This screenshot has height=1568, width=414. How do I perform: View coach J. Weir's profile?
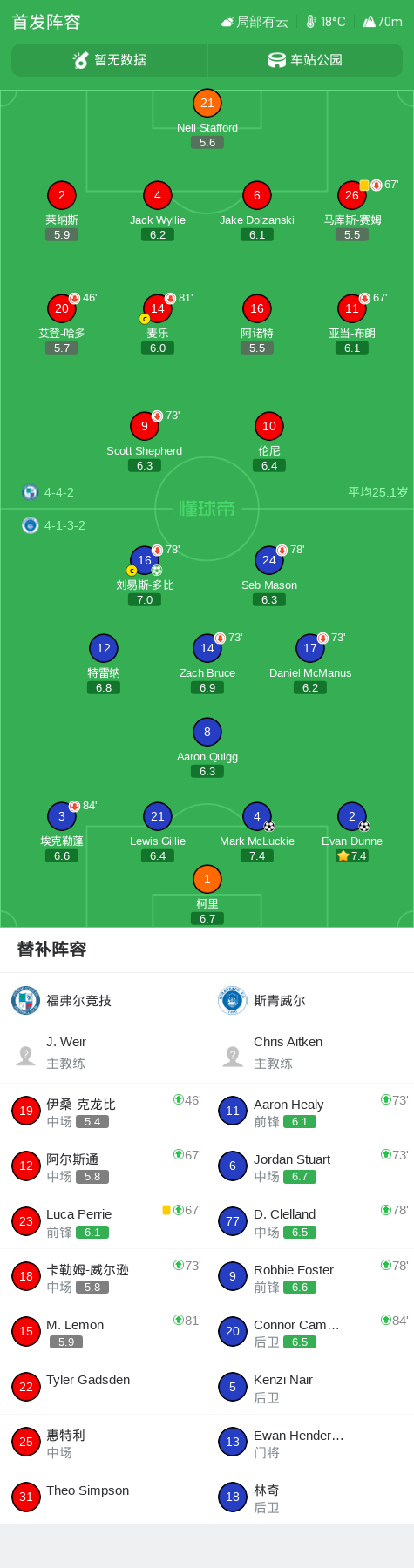pyautogui.click(x=104, y=1052)
